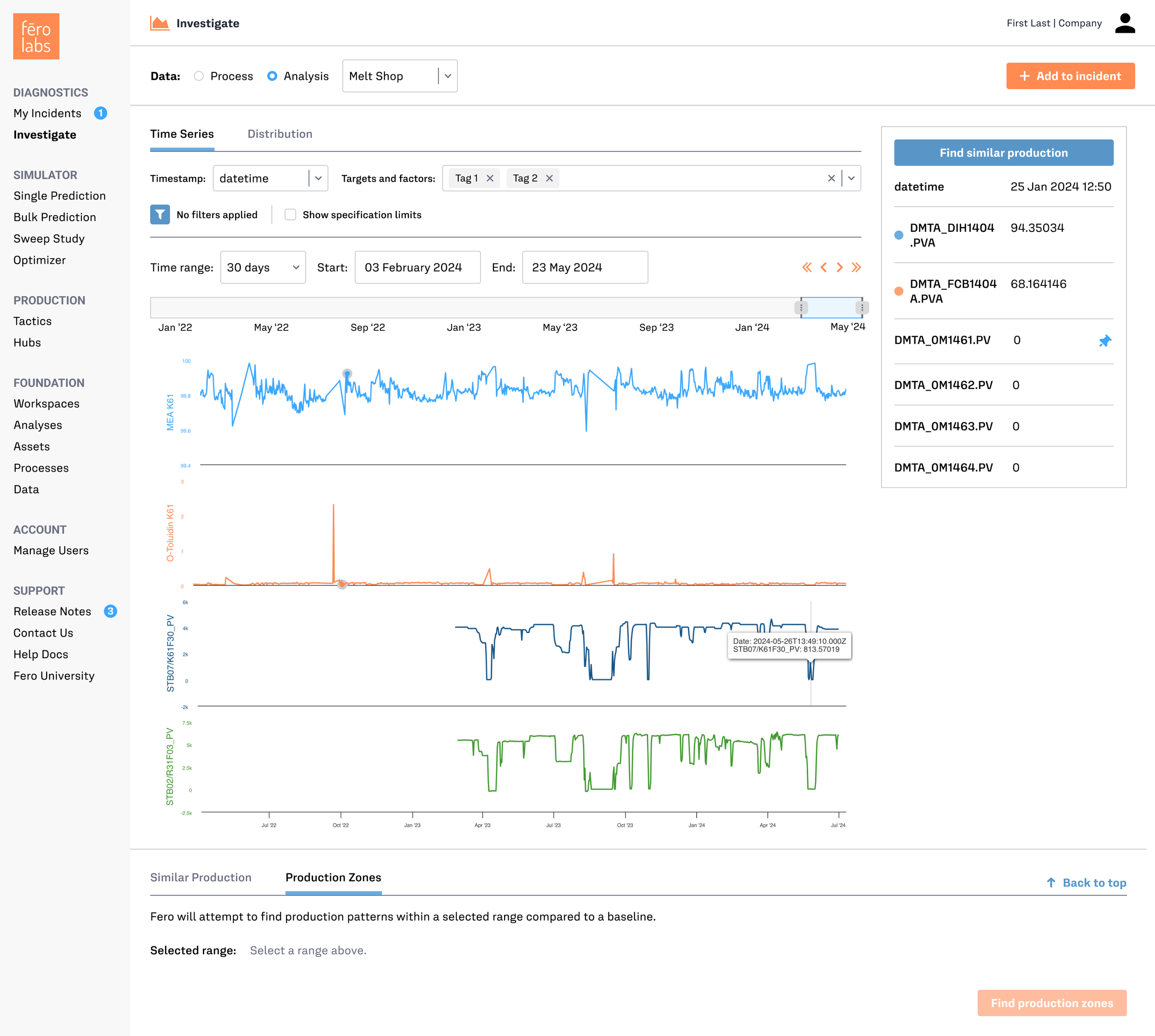Select the Process data radio button
The image size is (1155, 1036).
click(x=199, y=76)
